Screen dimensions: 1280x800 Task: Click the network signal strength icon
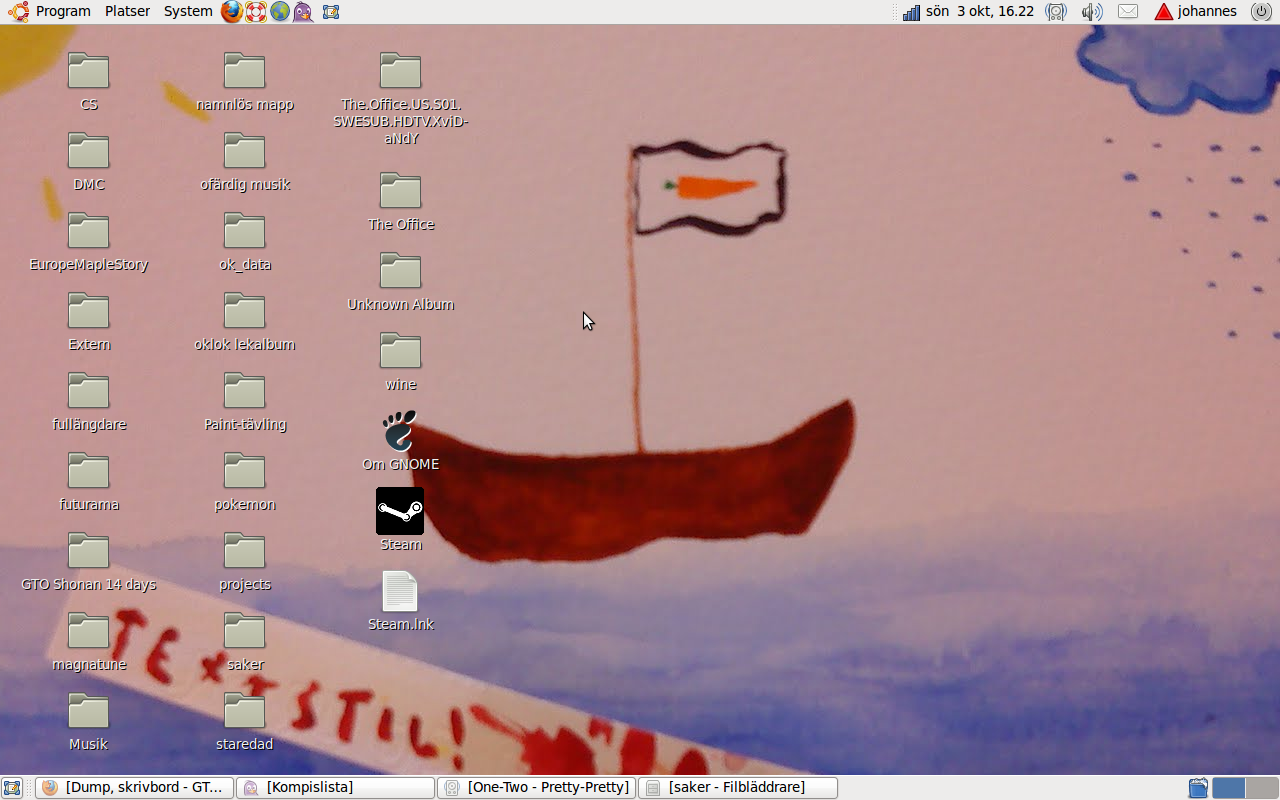[911, 12]
